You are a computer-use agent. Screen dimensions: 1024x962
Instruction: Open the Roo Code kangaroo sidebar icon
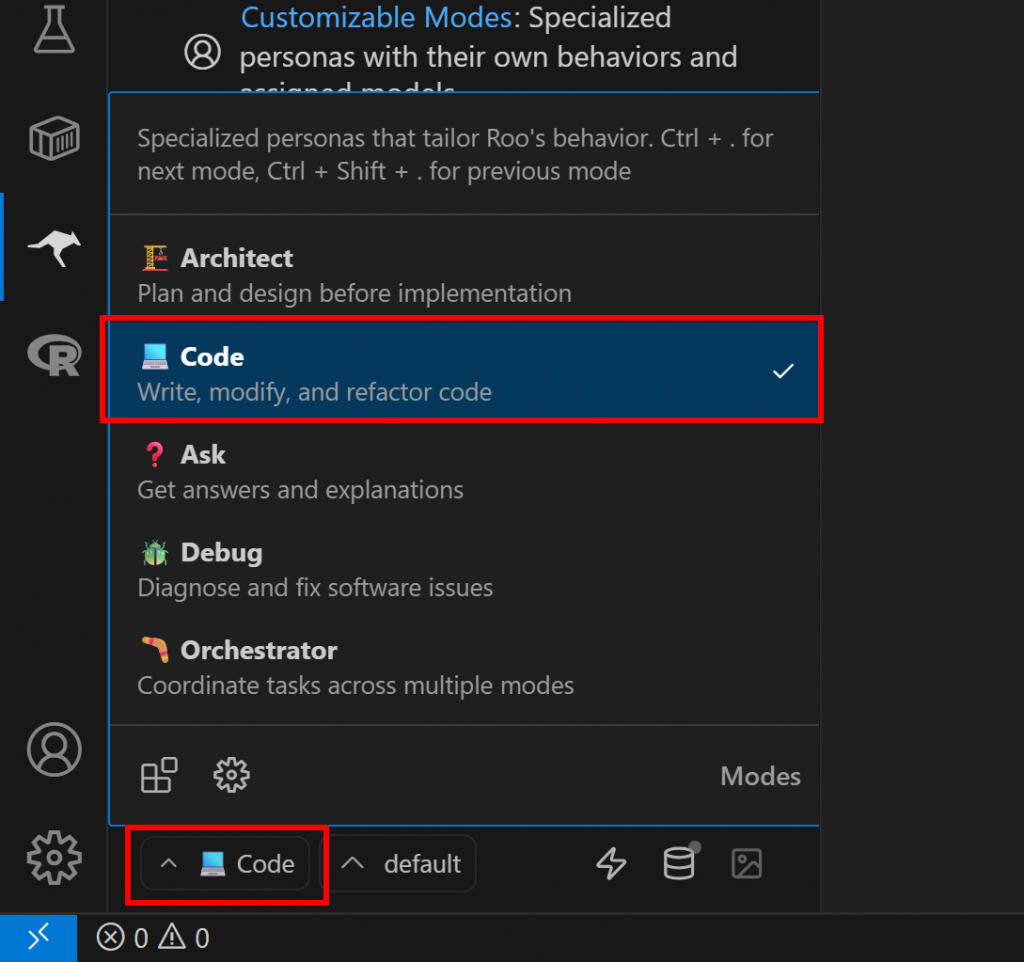(54, 247)
